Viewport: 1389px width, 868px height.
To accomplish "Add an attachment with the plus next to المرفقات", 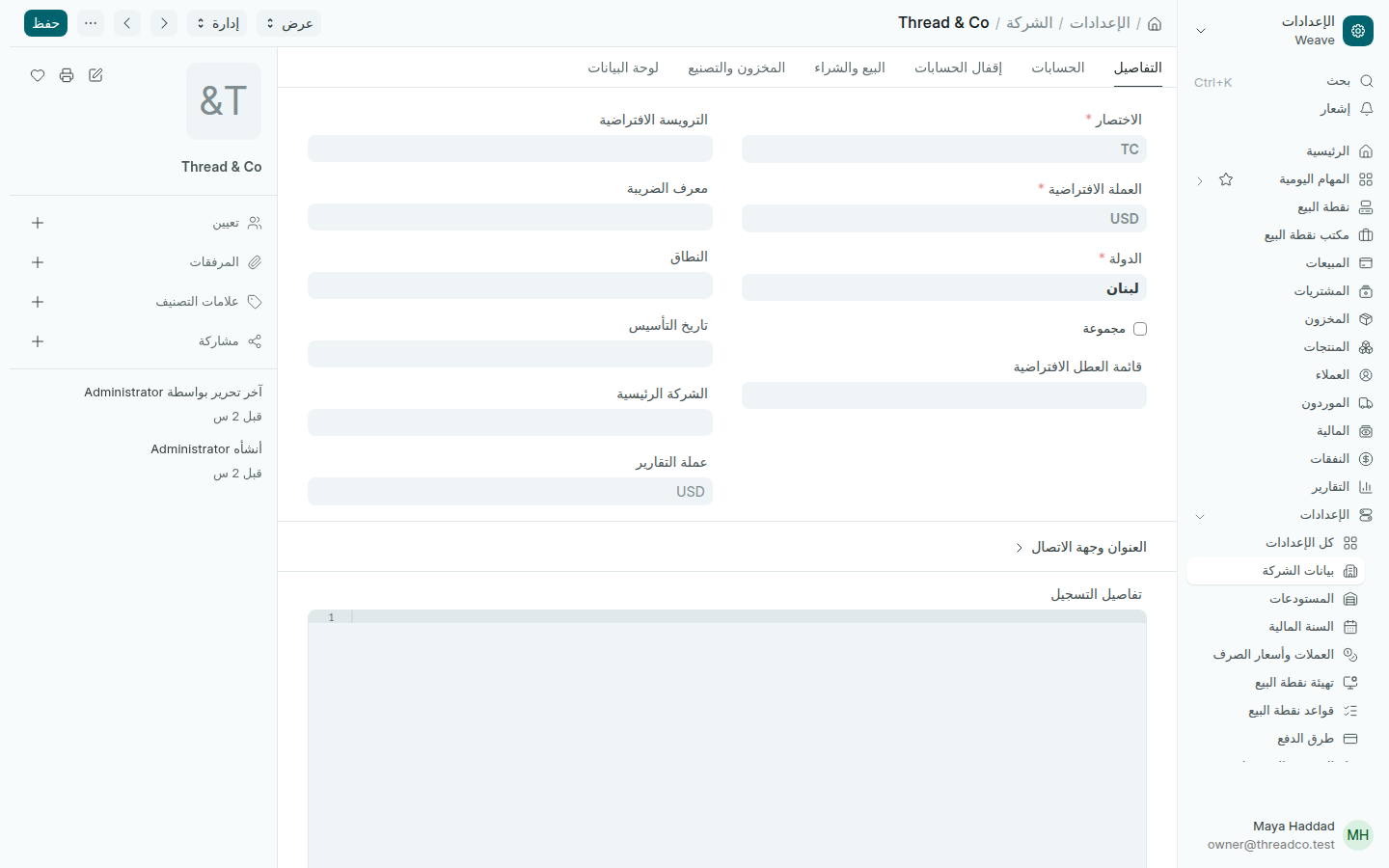I will tap(38, 262).
